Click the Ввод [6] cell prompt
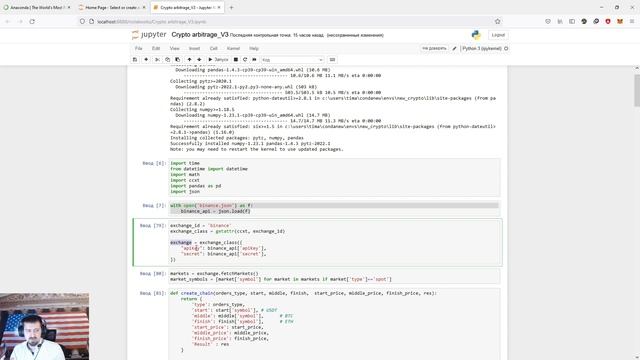The image size is (640, 360). coord(154,163)
